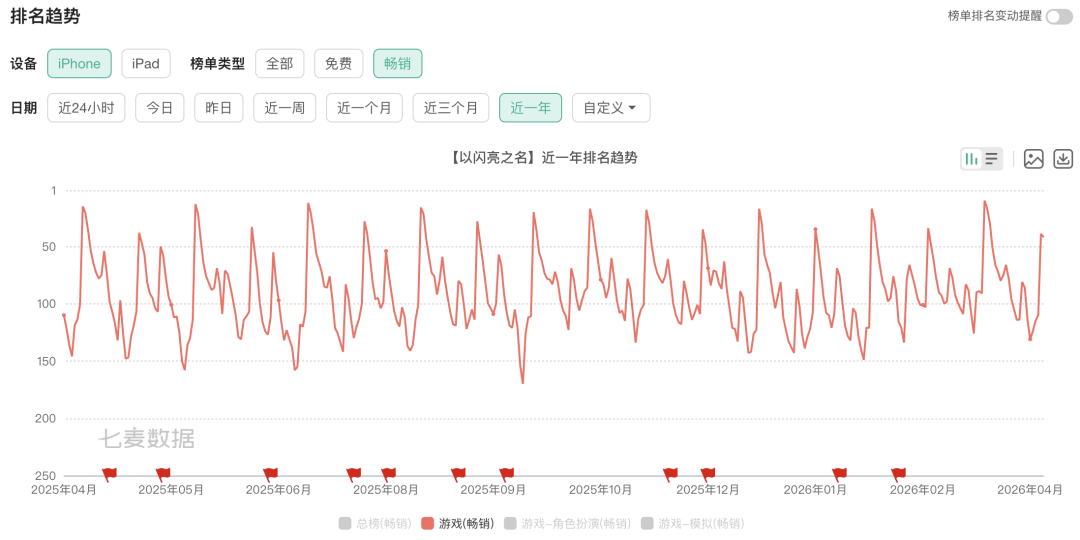Switch to the list view icon
This screenshot has height=540, width=1080.
point(992,159)
